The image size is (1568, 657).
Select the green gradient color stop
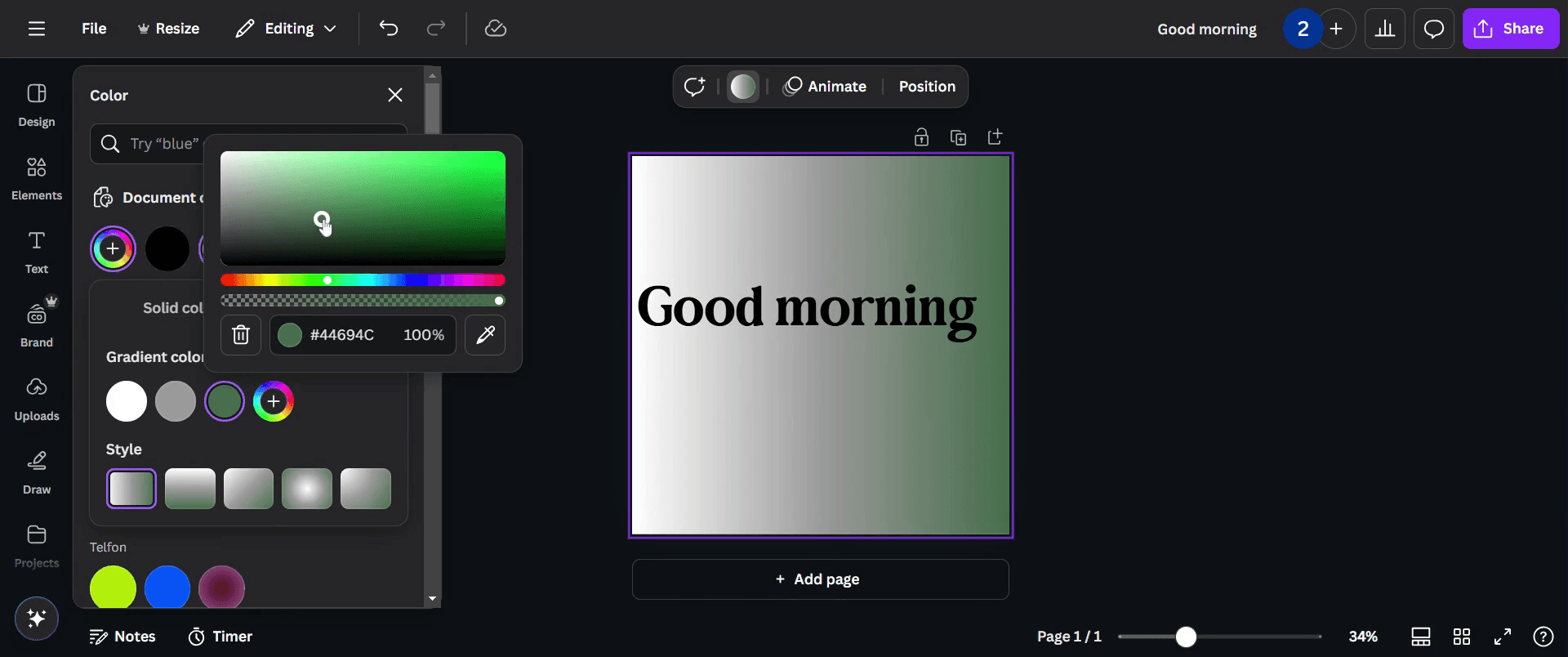[225, 401]
